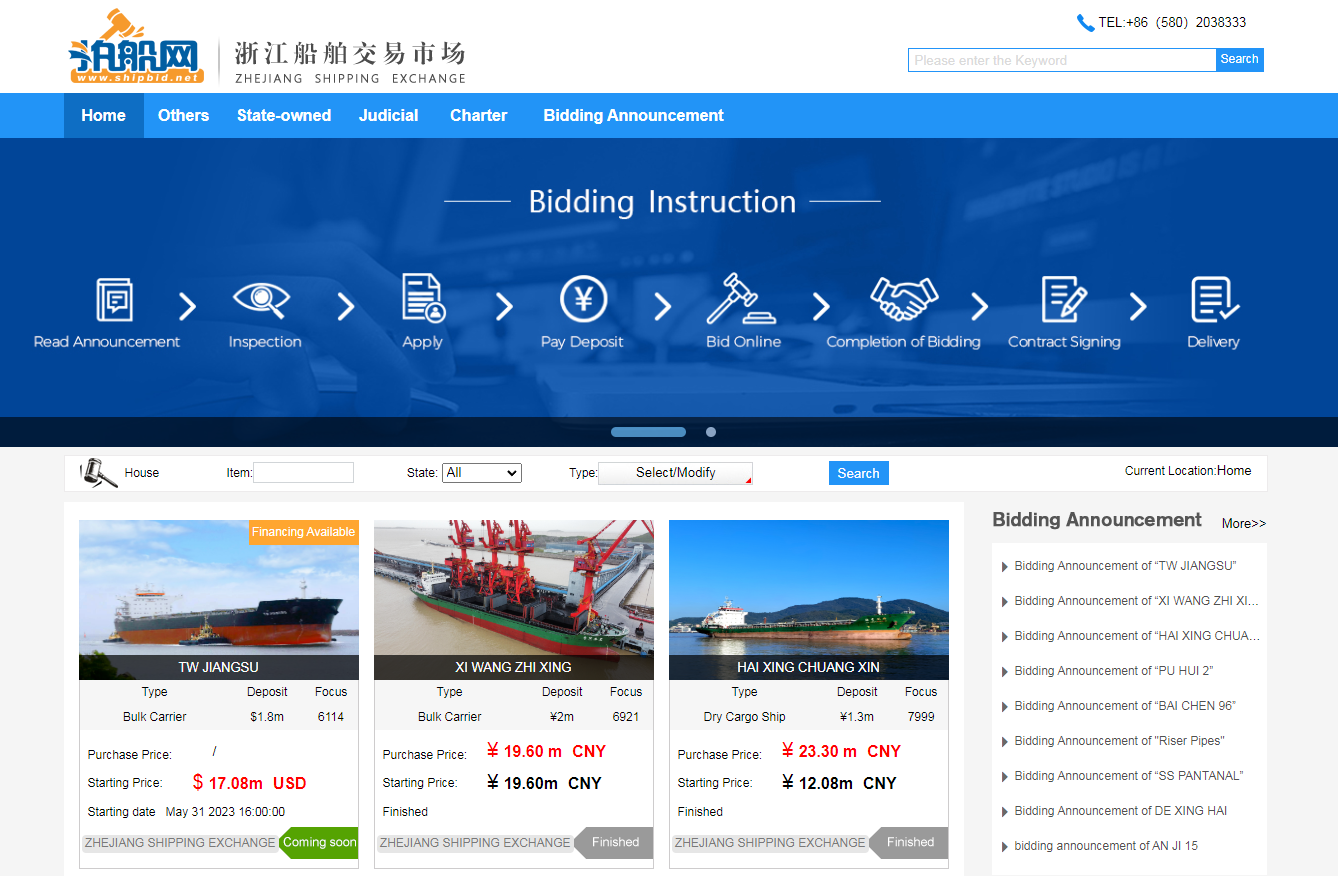Image resolution: width=1338 pixels, height=876 pixels.
Task: Open the More>> bidding announcements link
Action: [1243, 523]
